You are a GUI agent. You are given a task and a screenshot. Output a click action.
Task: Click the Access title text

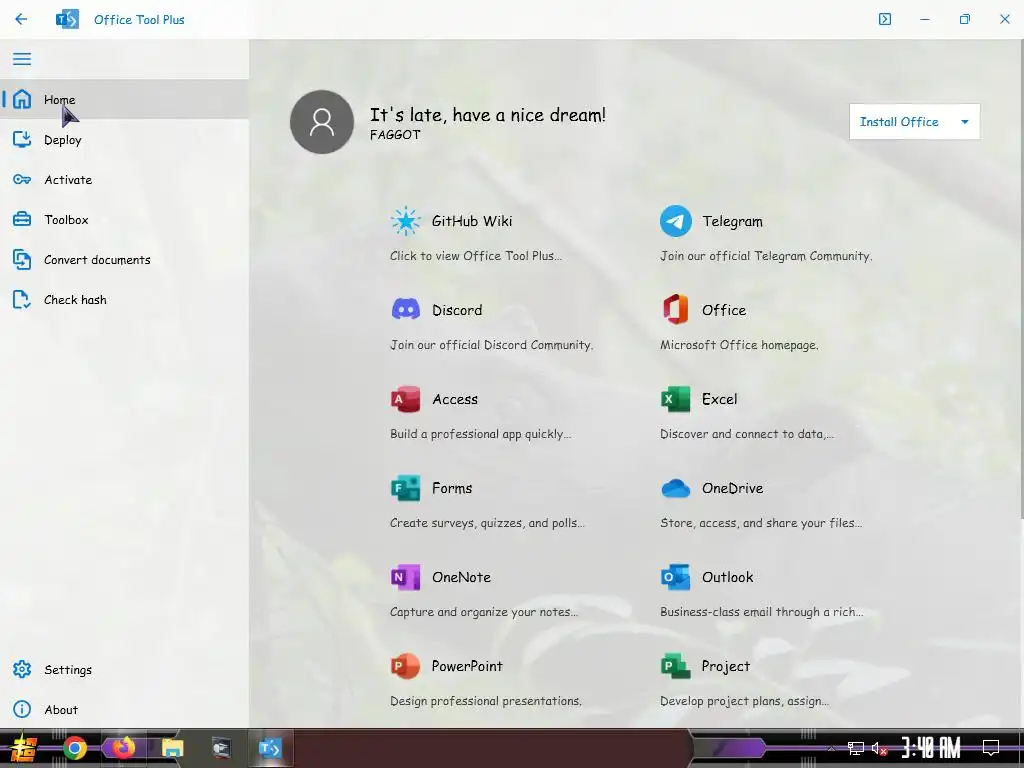point(455,399)
